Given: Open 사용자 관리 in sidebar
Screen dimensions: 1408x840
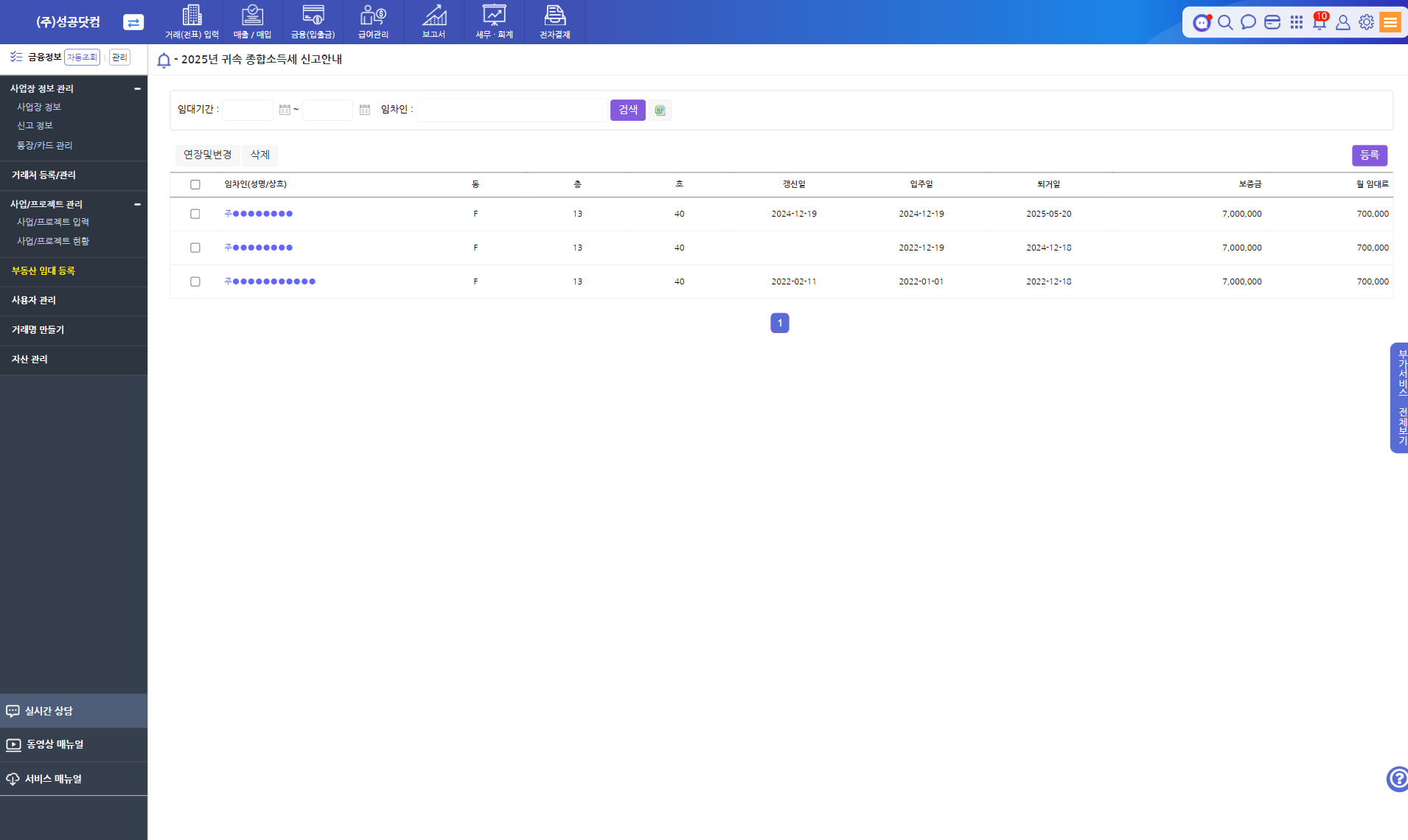Looking at the screenshot, I should 33,301.
